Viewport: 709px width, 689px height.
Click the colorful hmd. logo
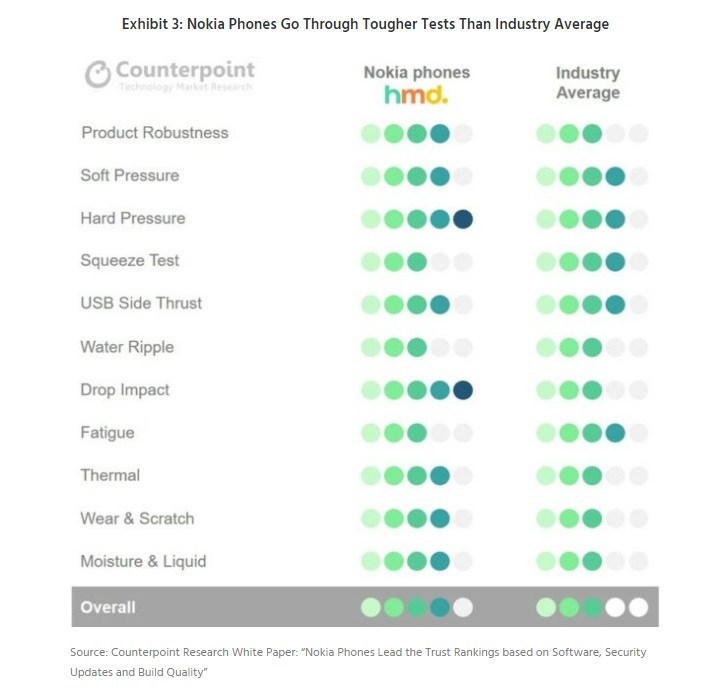point(416,95)
